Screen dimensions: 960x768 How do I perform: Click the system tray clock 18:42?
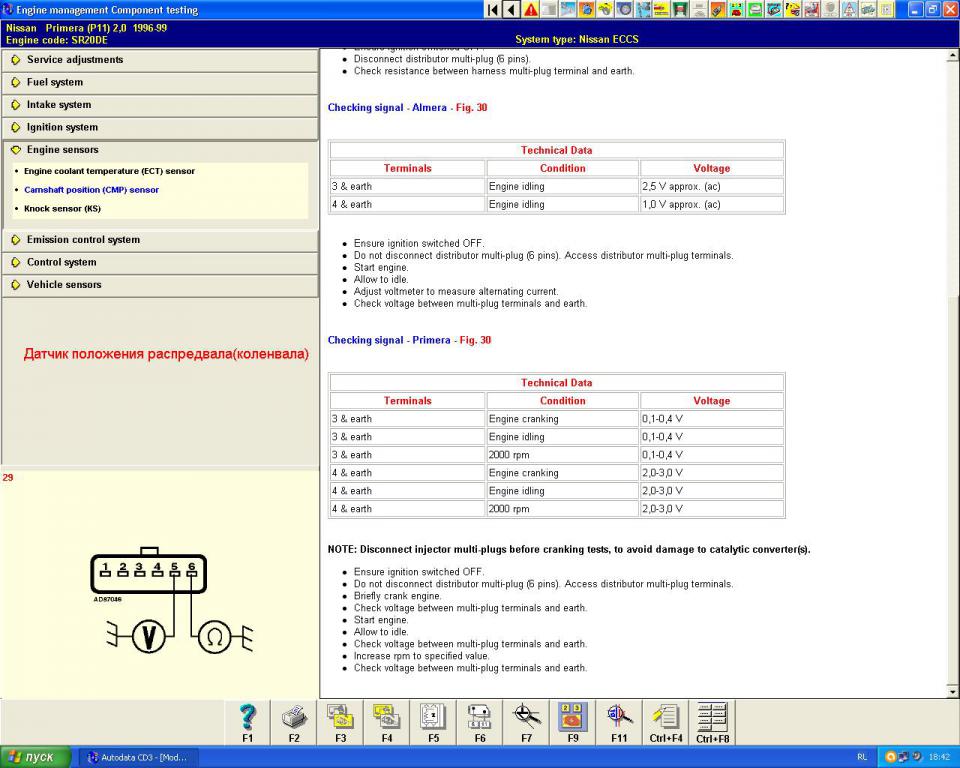(940, 758)
